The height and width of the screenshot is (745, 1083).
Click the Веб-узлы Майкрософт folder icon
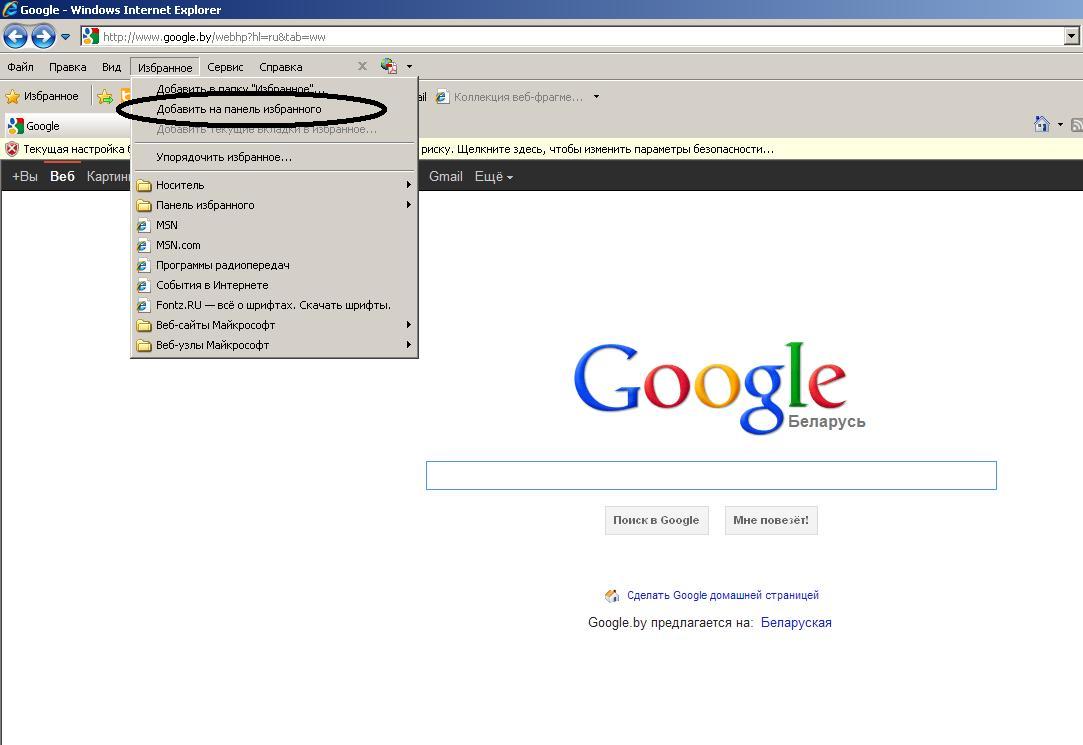(x=144, y=345)
